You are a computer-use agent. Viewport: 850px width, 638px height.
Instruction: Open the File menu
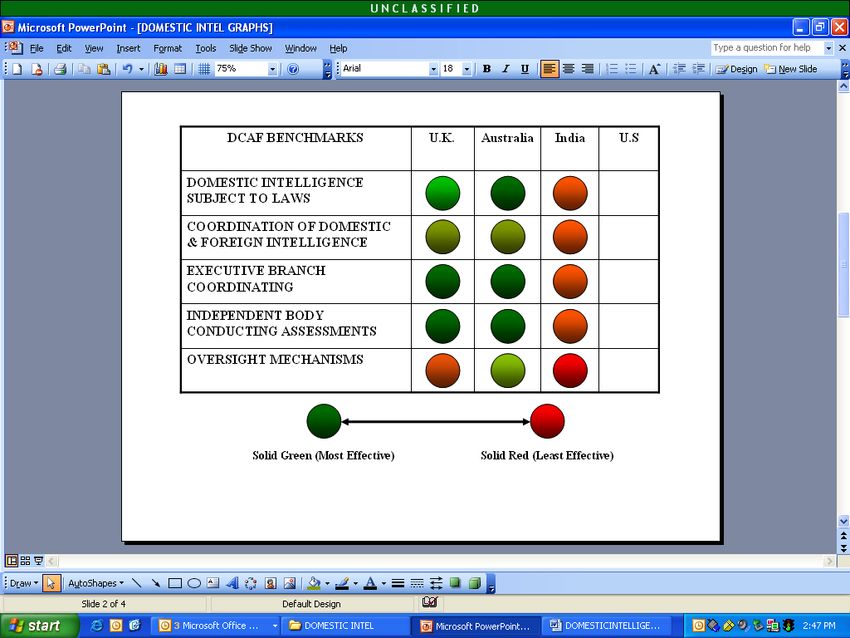(36, 48)
